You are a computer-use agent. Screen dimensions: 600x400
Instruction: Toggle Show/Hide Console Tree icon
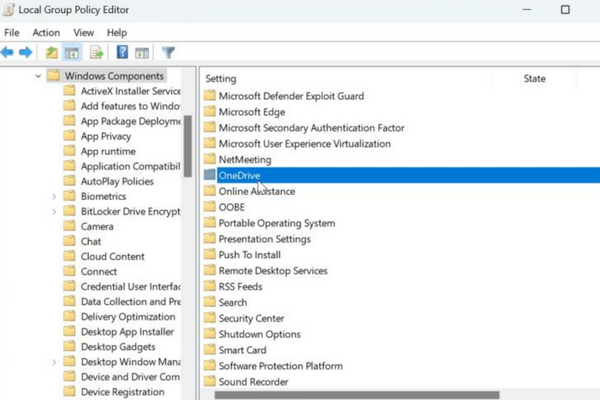(x=72, y=52)
